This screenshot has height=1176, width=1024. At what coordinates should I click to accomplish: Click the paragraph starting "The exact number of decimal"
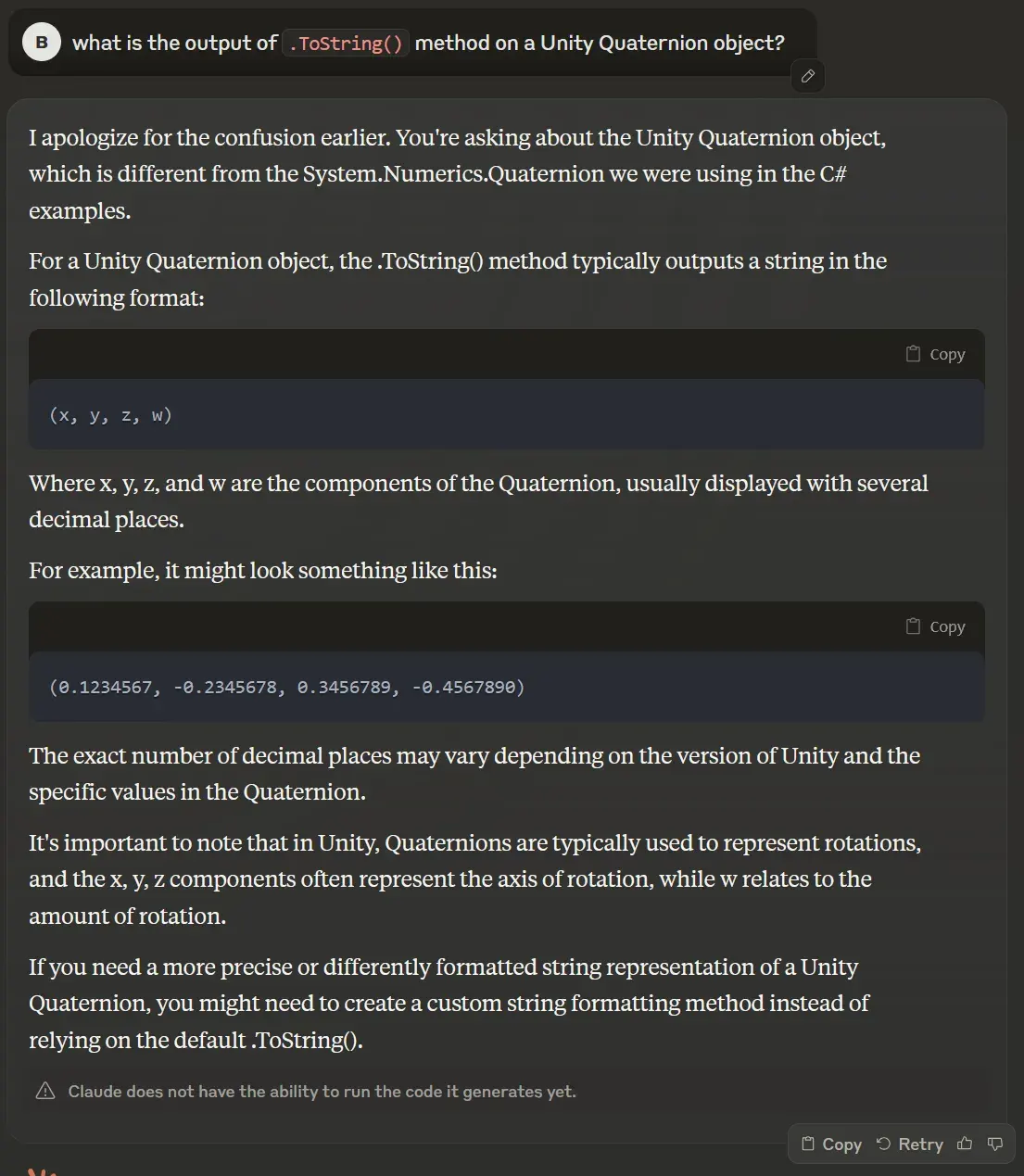point(474,774)
